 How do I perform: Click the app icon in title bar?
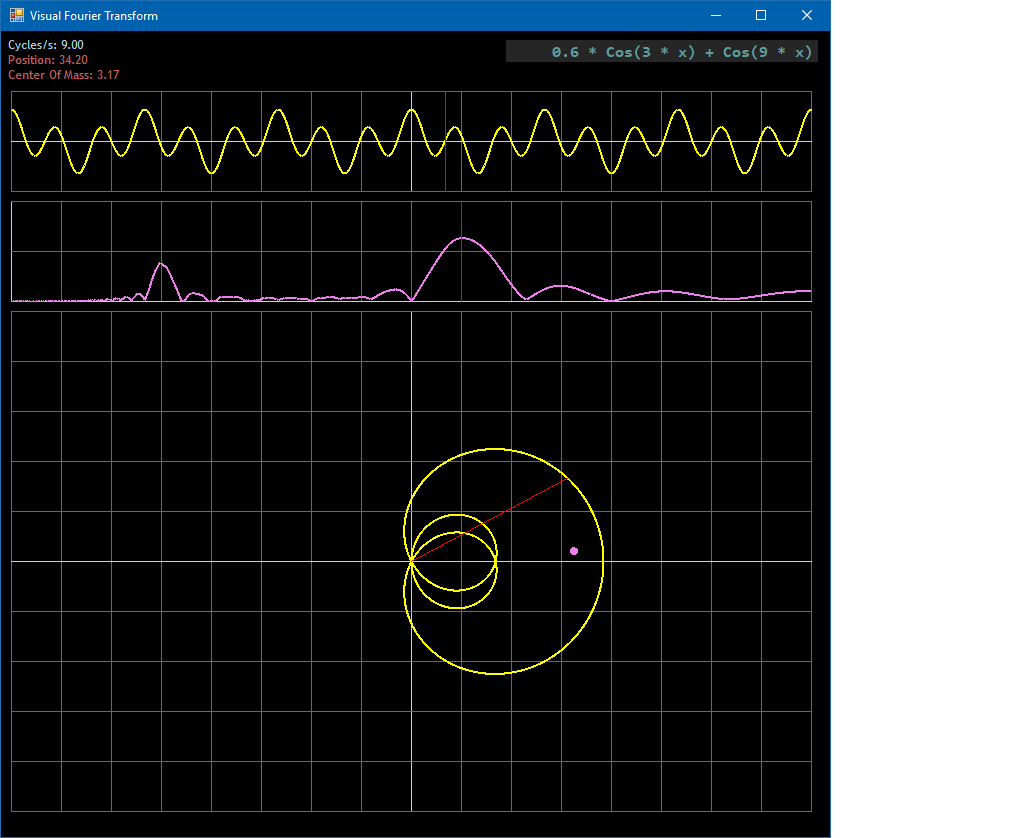(16, 16)
